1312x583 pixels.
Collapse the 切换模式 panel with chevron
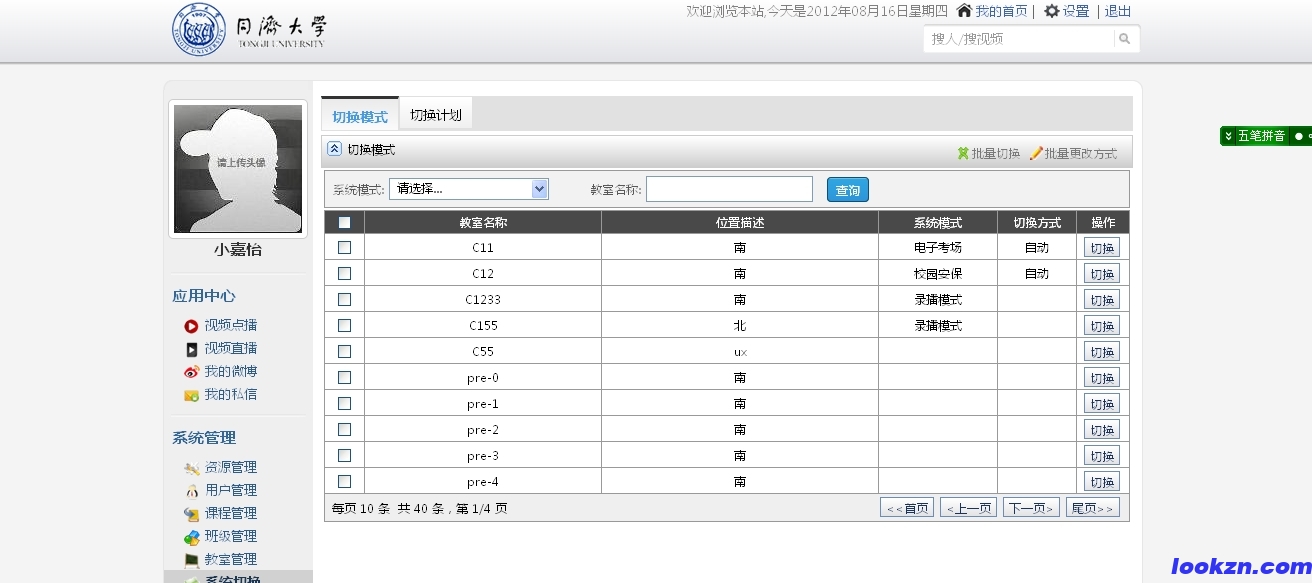click(x=335, y=149)
